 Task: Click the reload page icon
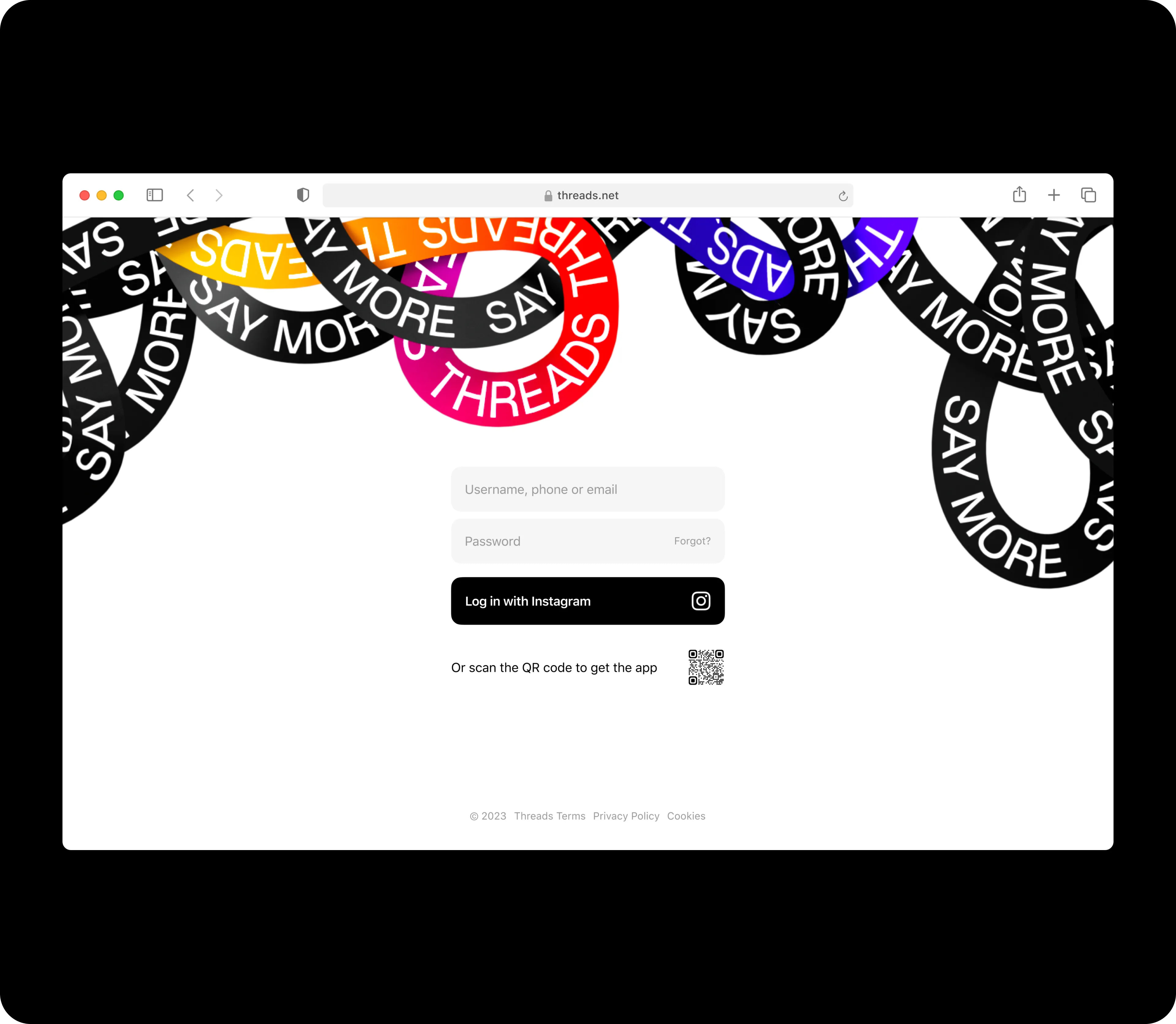pyautogui.click(x=843, y=195)
